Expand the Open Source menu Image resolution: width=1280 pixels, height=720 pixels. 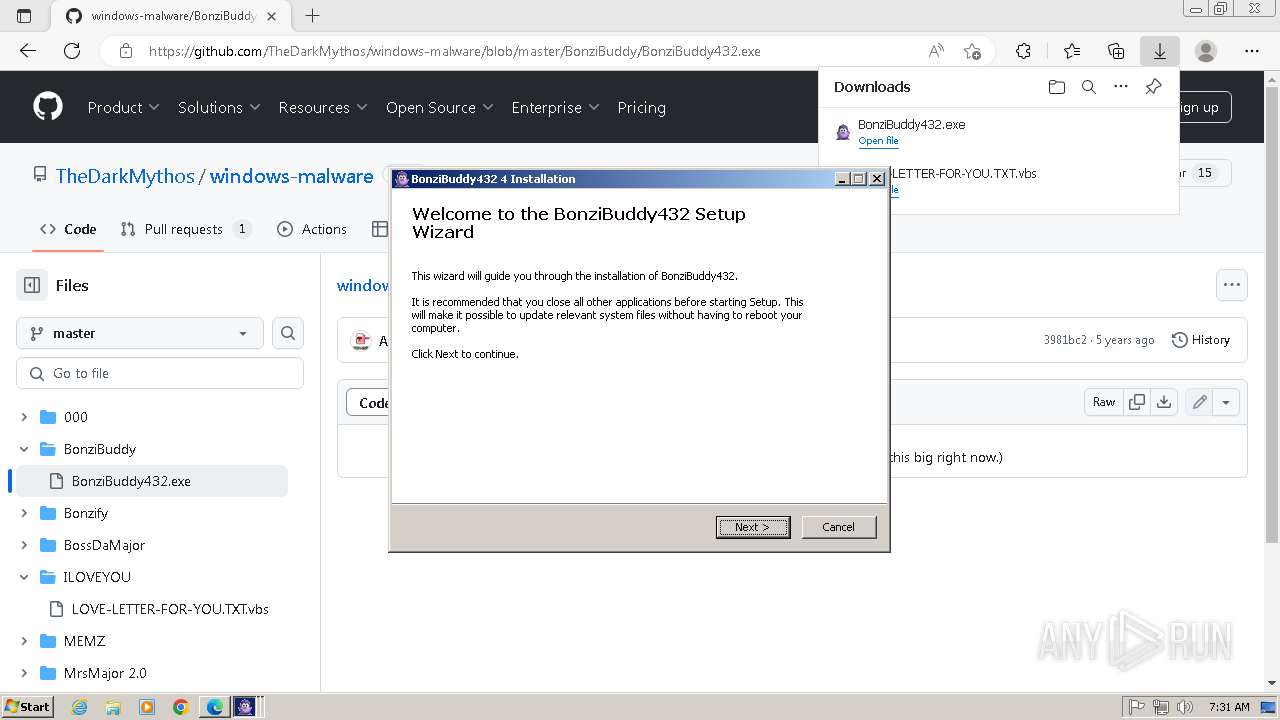coord(439,107)
